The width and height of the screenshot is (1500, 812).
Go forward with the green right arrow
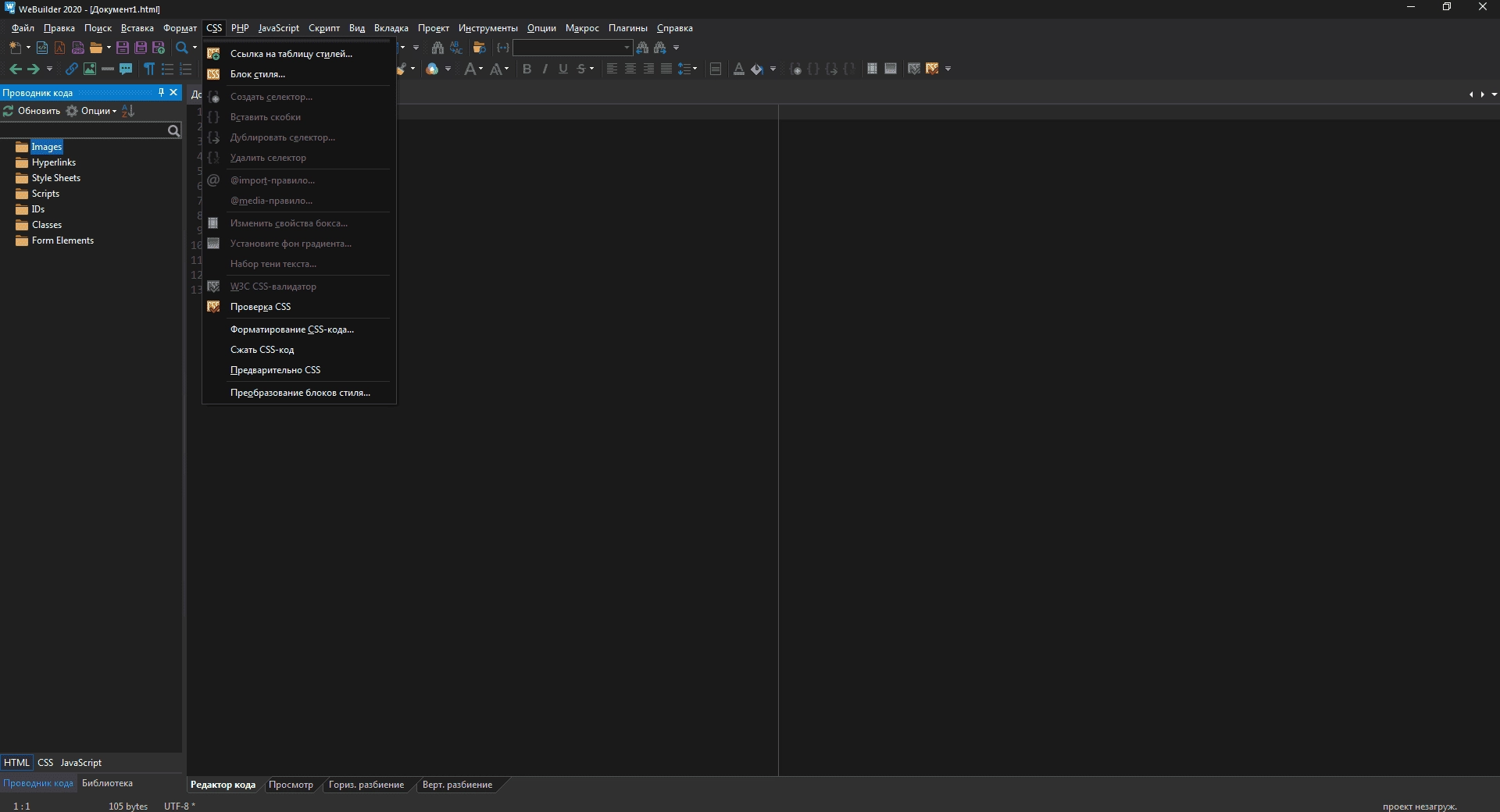click(x=34, y=69)
